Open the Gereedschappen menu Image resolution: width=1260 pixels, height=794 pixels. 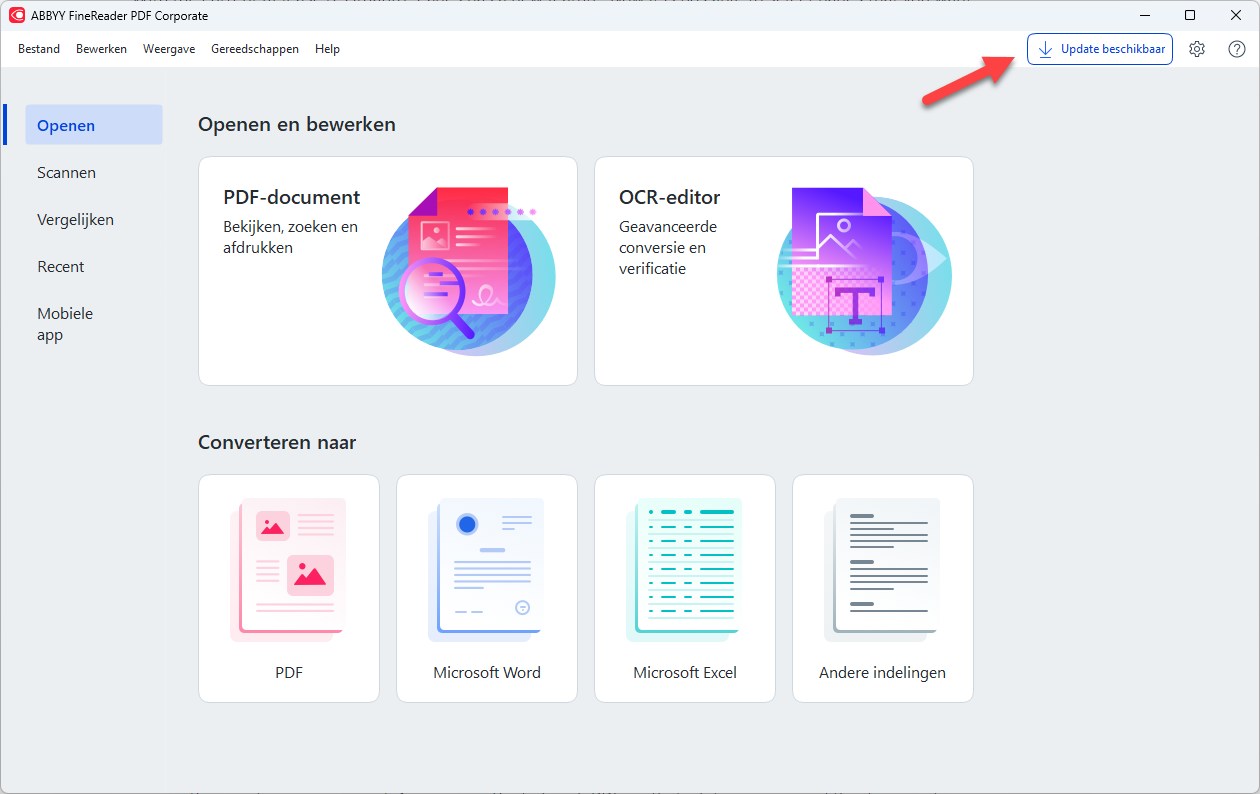tap(255, 49)
